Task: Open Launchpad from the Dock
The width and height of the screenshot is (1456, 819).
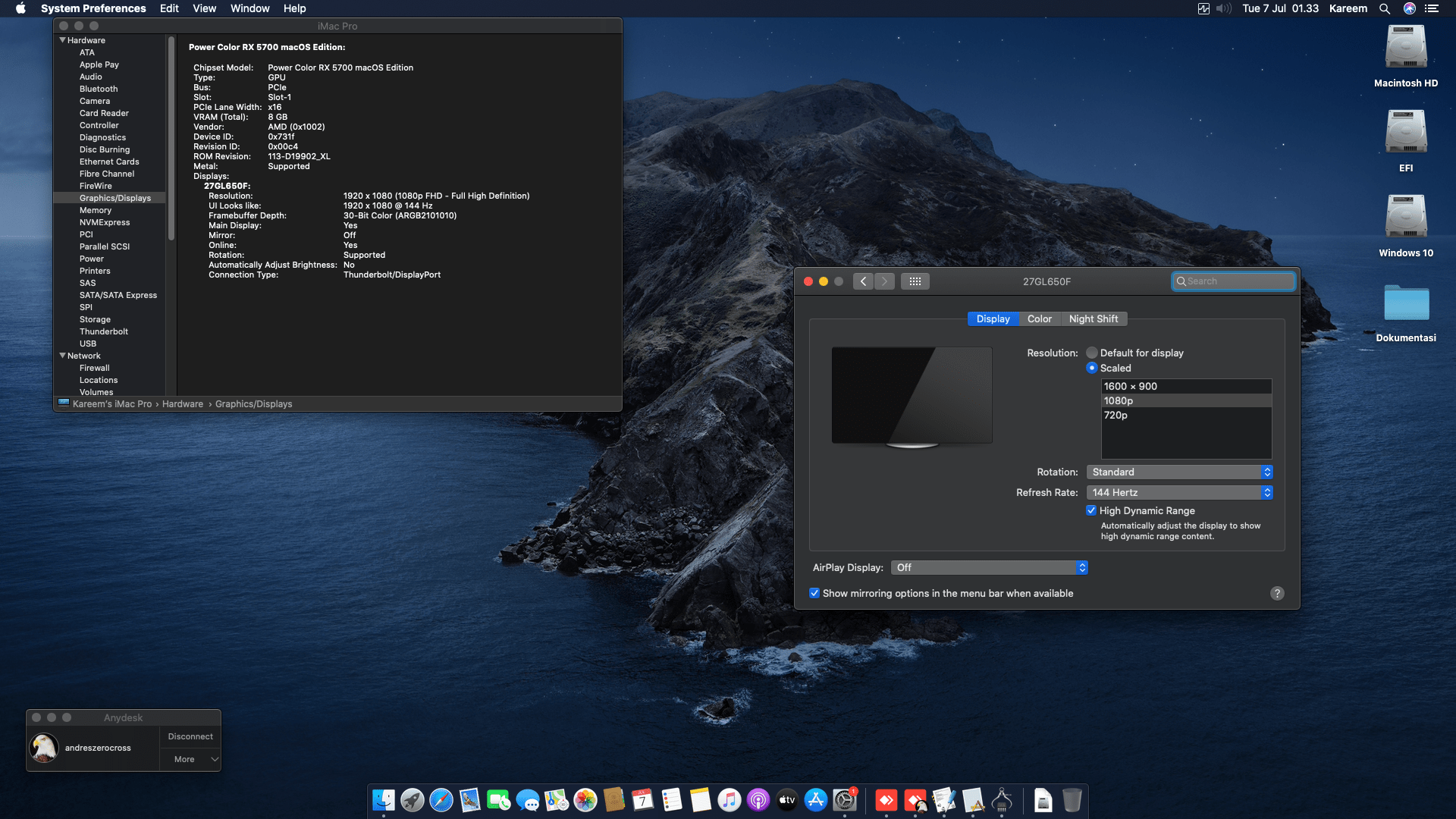Action: pos(413,800)
